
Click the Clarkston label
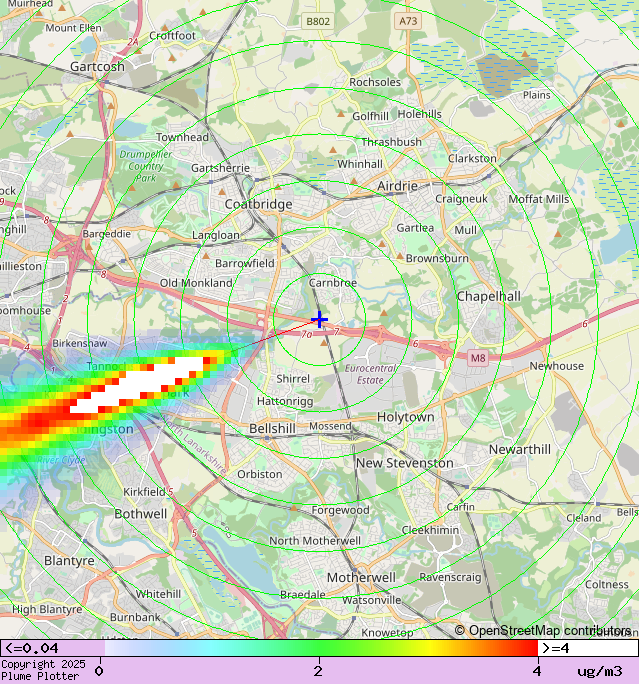[x=472, y=158]
